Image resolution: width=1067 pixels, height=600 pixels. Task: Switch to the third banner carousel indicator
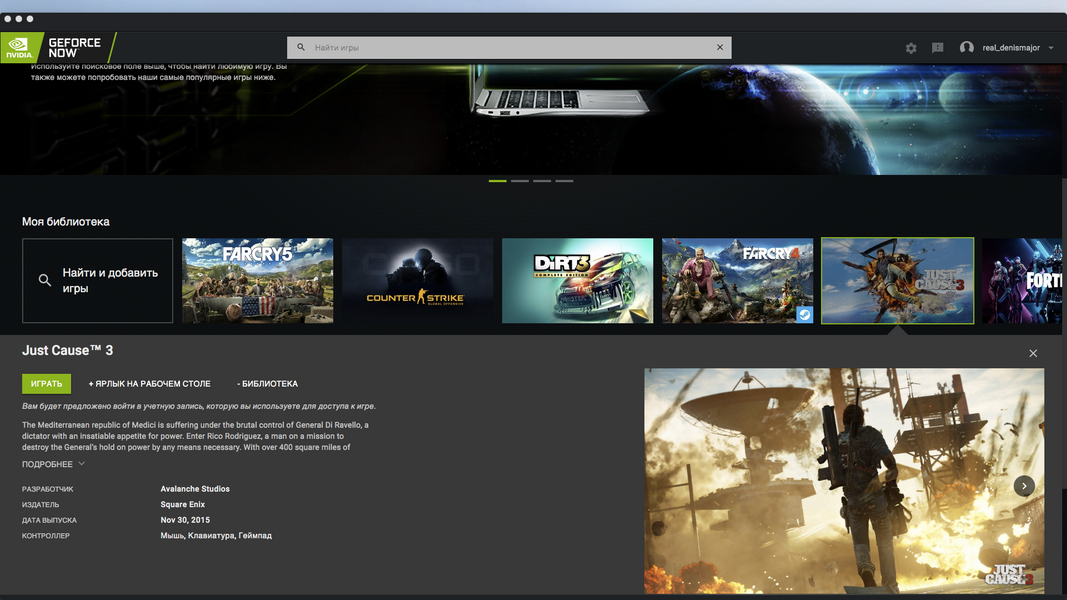point(542,181)
